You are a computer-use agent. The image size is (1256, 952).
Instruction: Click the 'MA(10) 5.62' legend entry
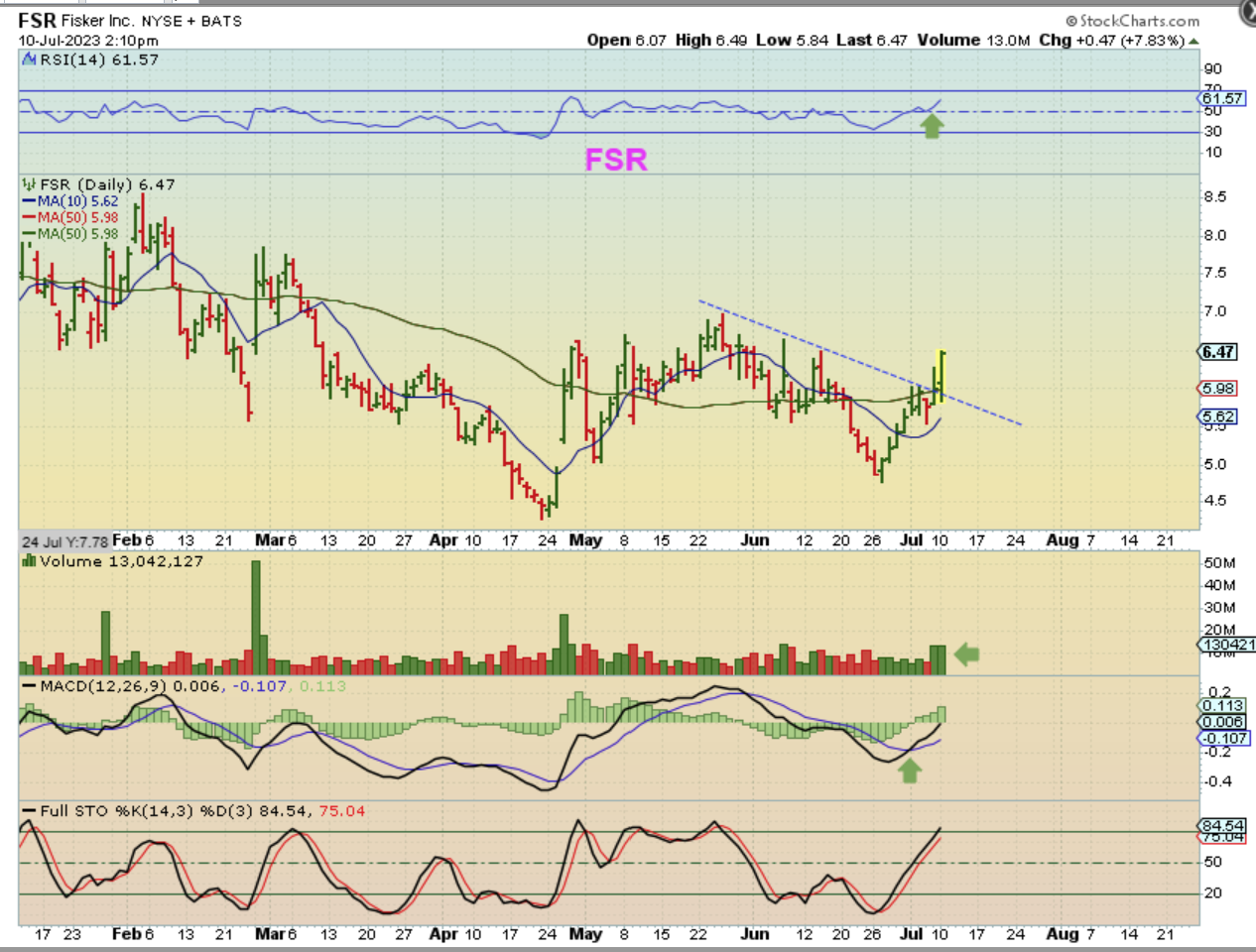(x=77, y=201)
